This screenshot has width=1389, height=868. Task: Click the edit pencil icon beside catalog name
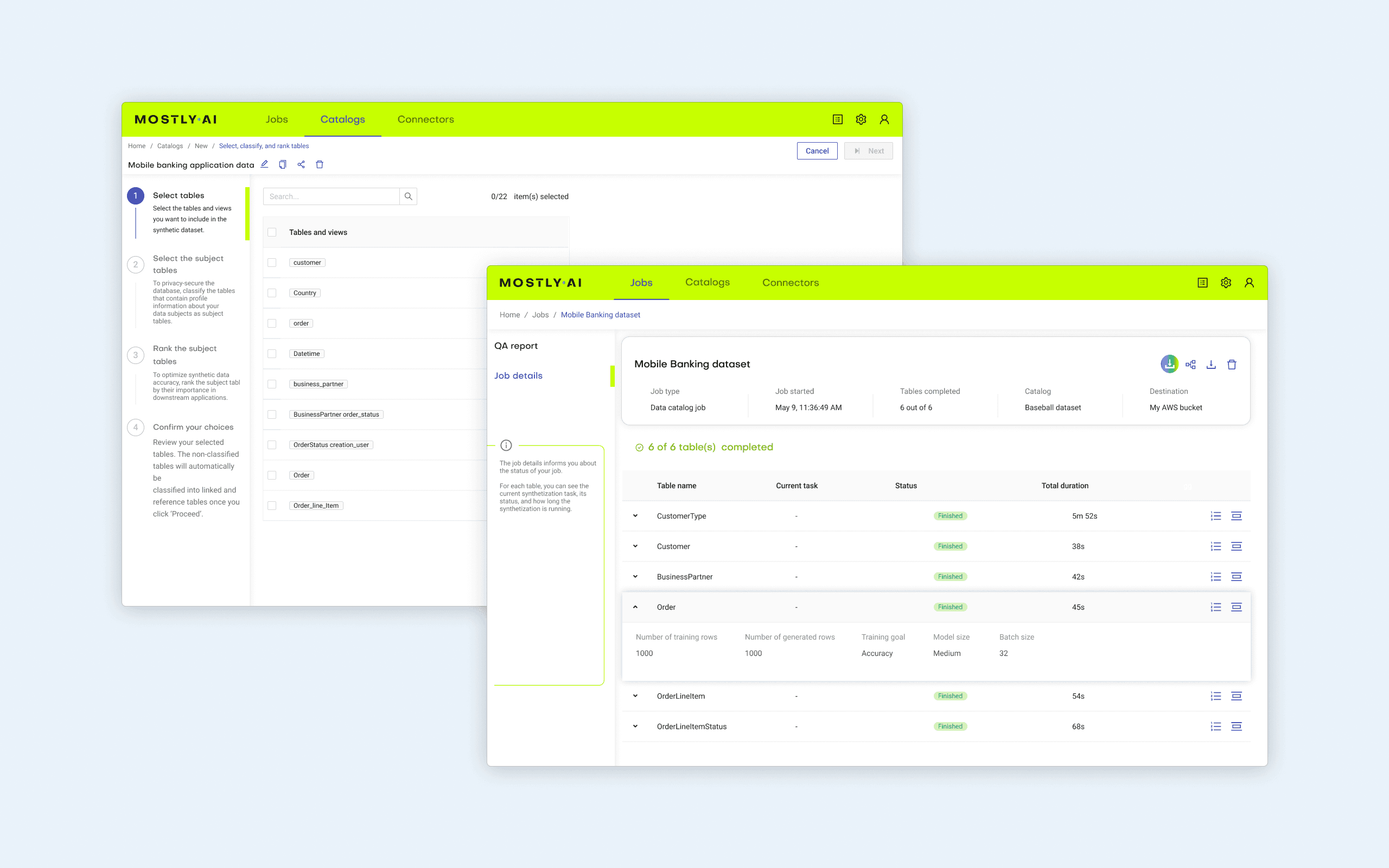(x=265, y=165)
